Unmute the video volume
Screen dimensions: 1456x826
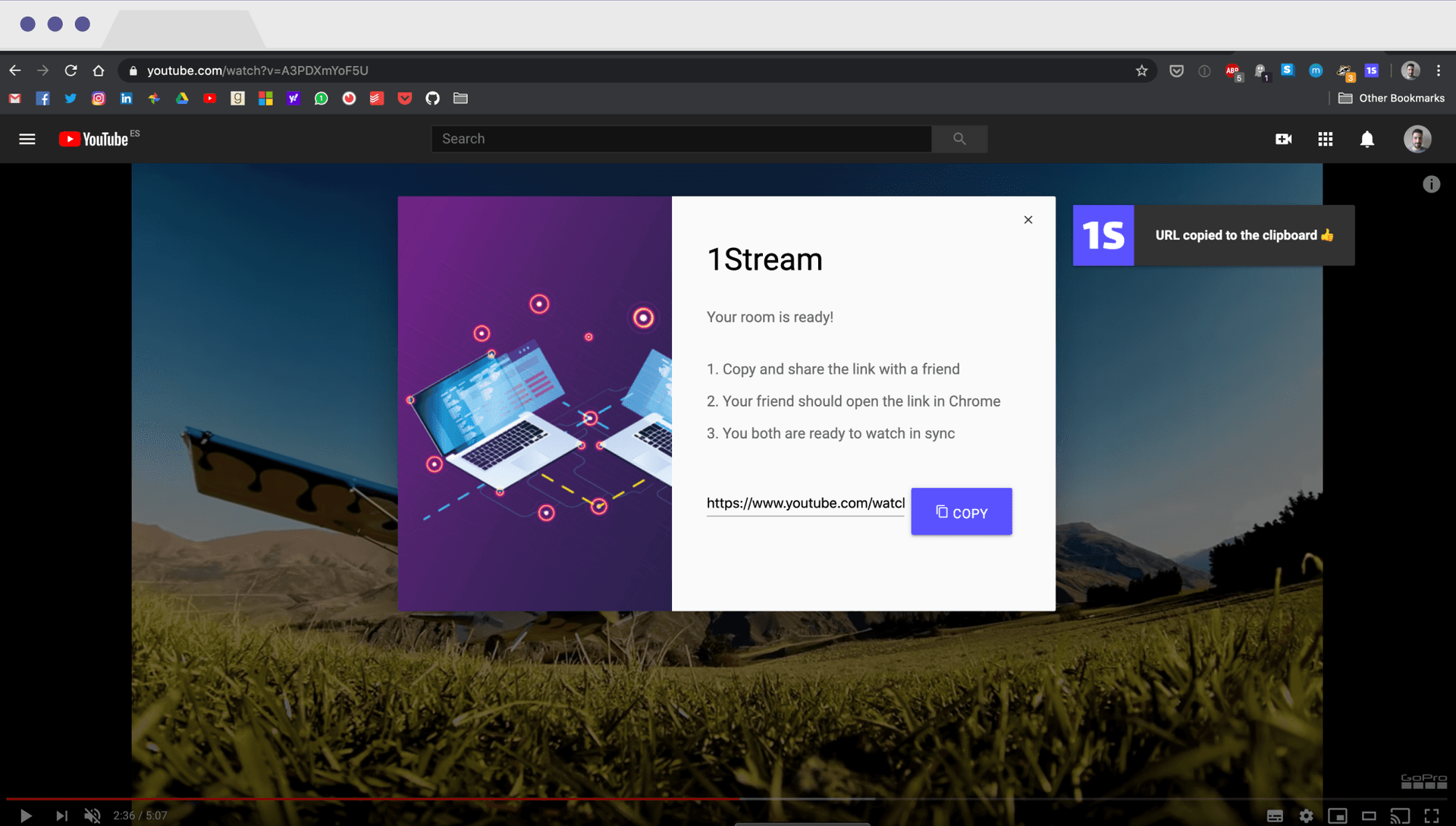tap(93, 815)
